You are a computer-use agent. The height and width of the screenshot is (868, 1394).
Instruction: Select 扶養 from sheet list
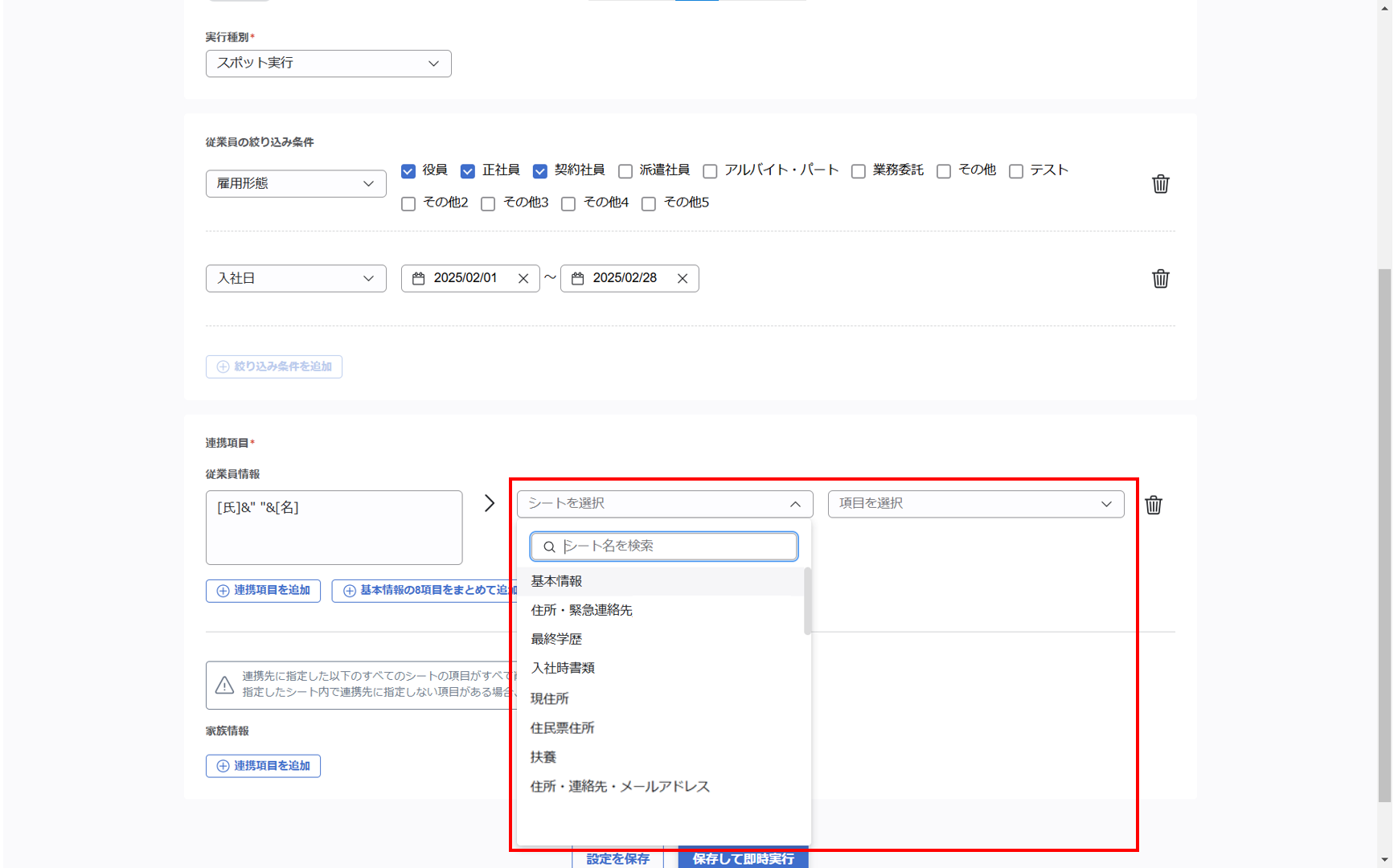(x=661, y=757)
